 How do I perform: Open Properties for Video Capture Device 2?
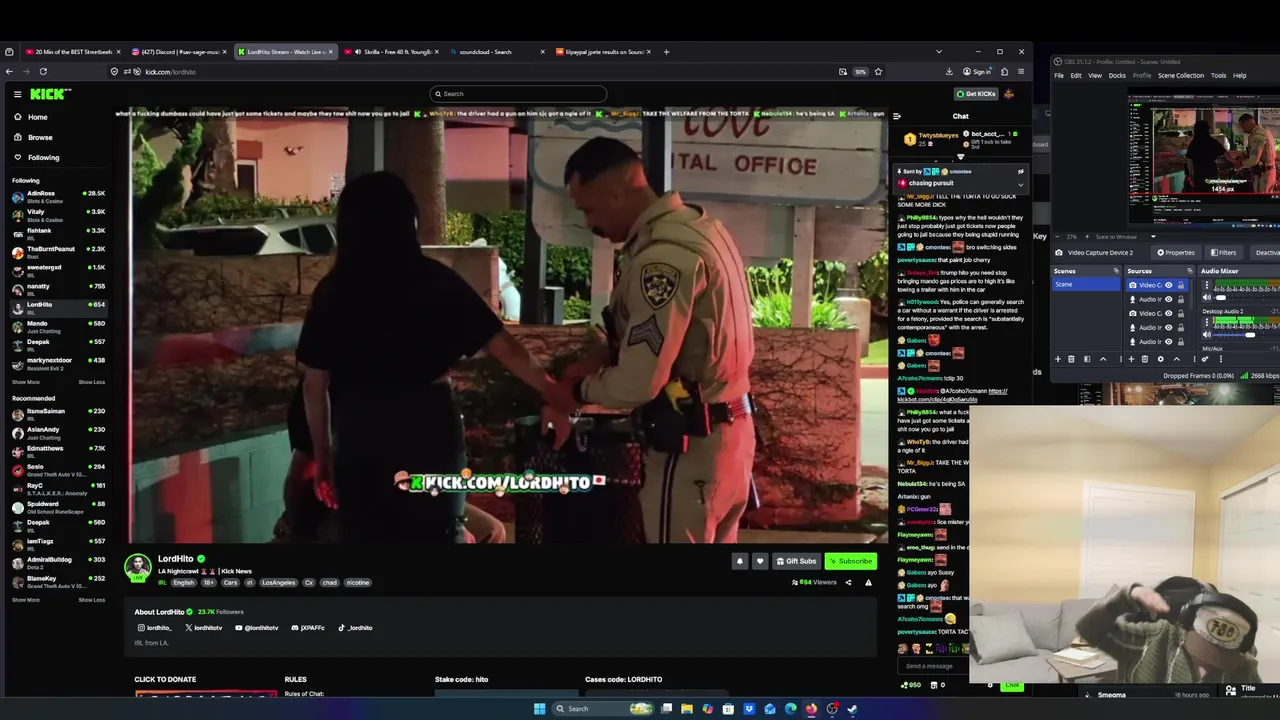tap(1175, 253)
